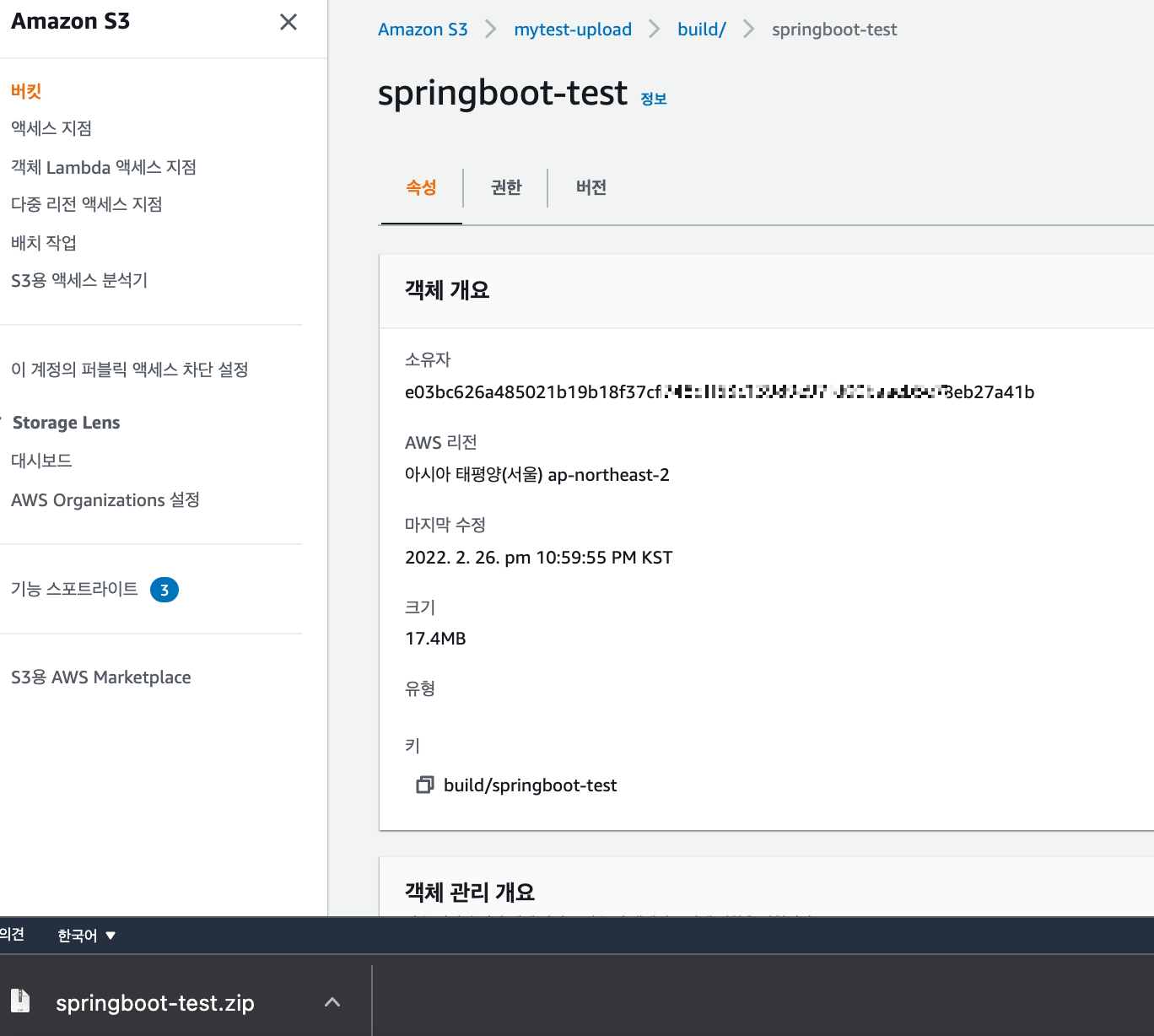This screenshot has height=1036, width=1154.
Task: Click the springboot-test breadcrumb current item
Action: (x=834, y=30)
